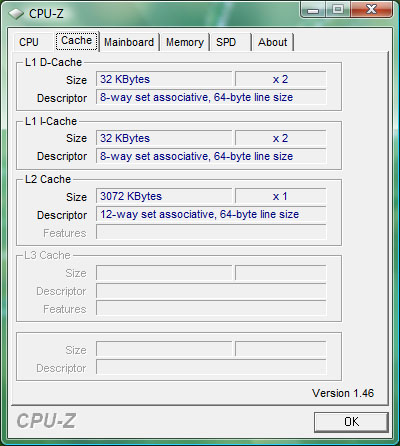
Task: Click L2 descriptor 12-way set associative field
Action: (x=211, y=214)
